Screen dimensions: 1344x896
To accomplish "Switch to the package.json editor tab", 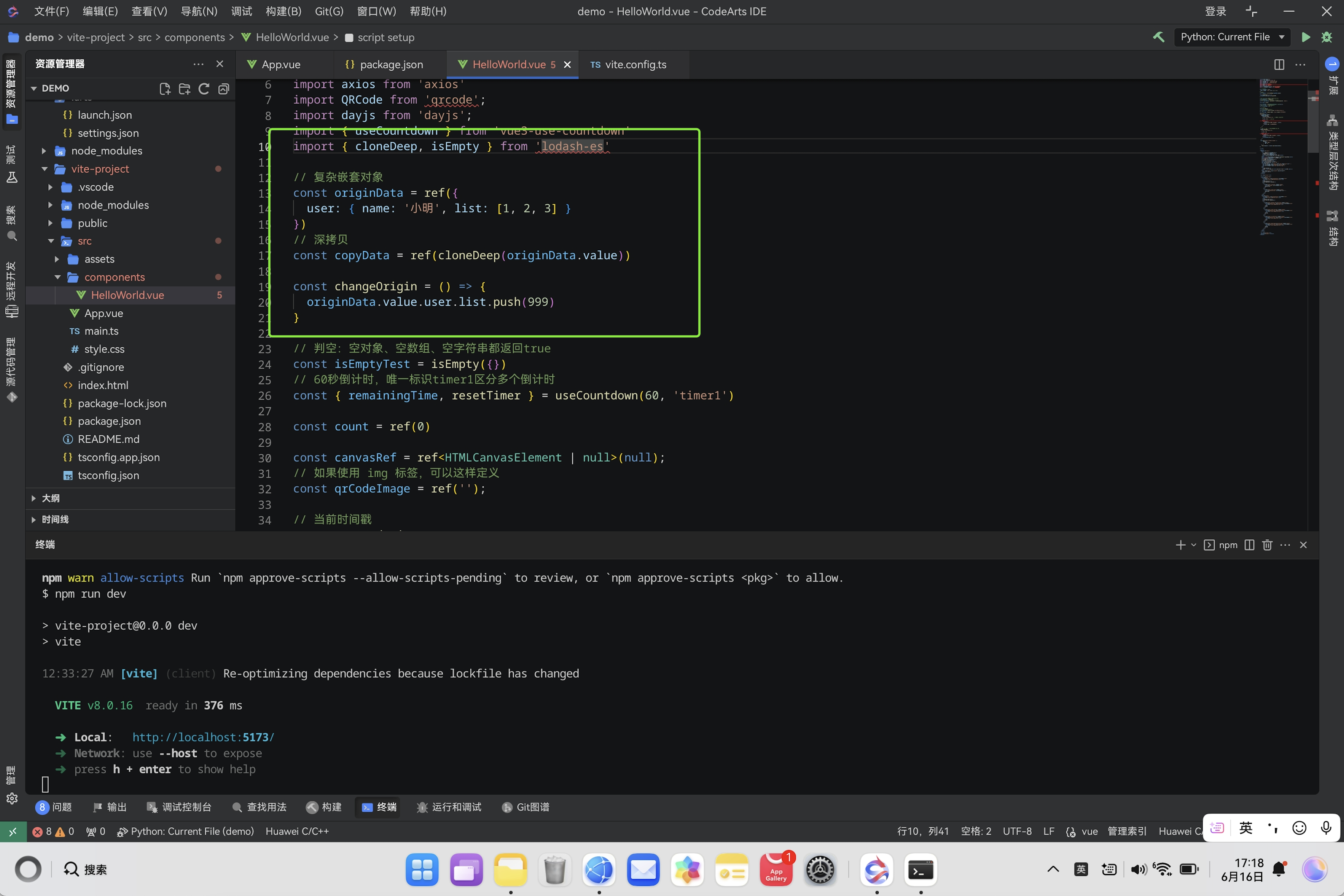I will click(x=391, y=65).
